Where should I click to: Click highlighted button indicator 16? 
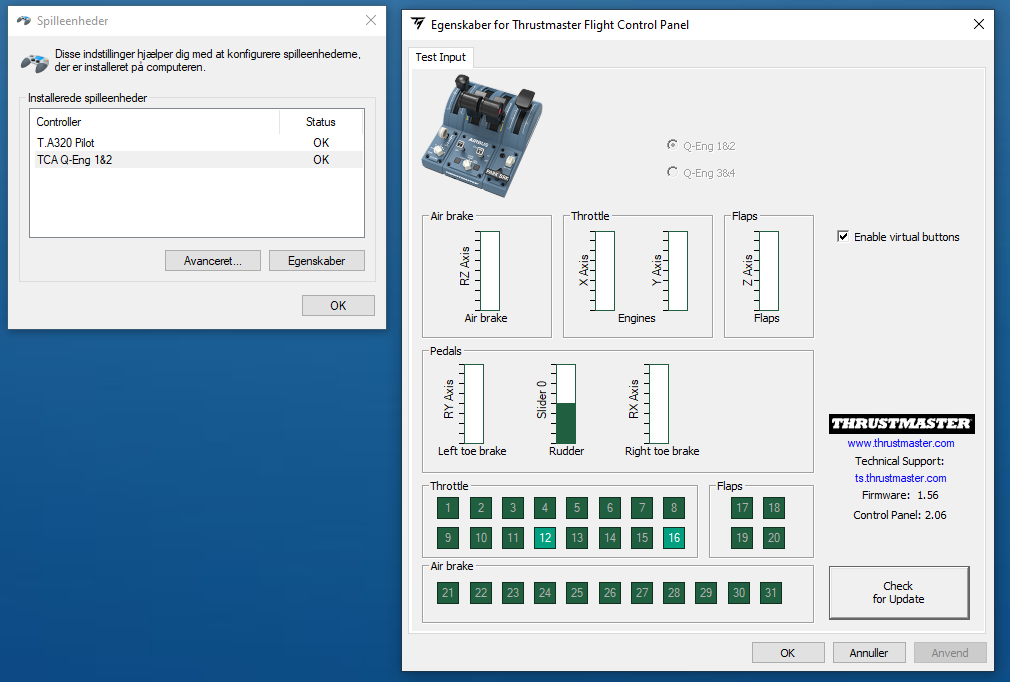click(674, 538)
